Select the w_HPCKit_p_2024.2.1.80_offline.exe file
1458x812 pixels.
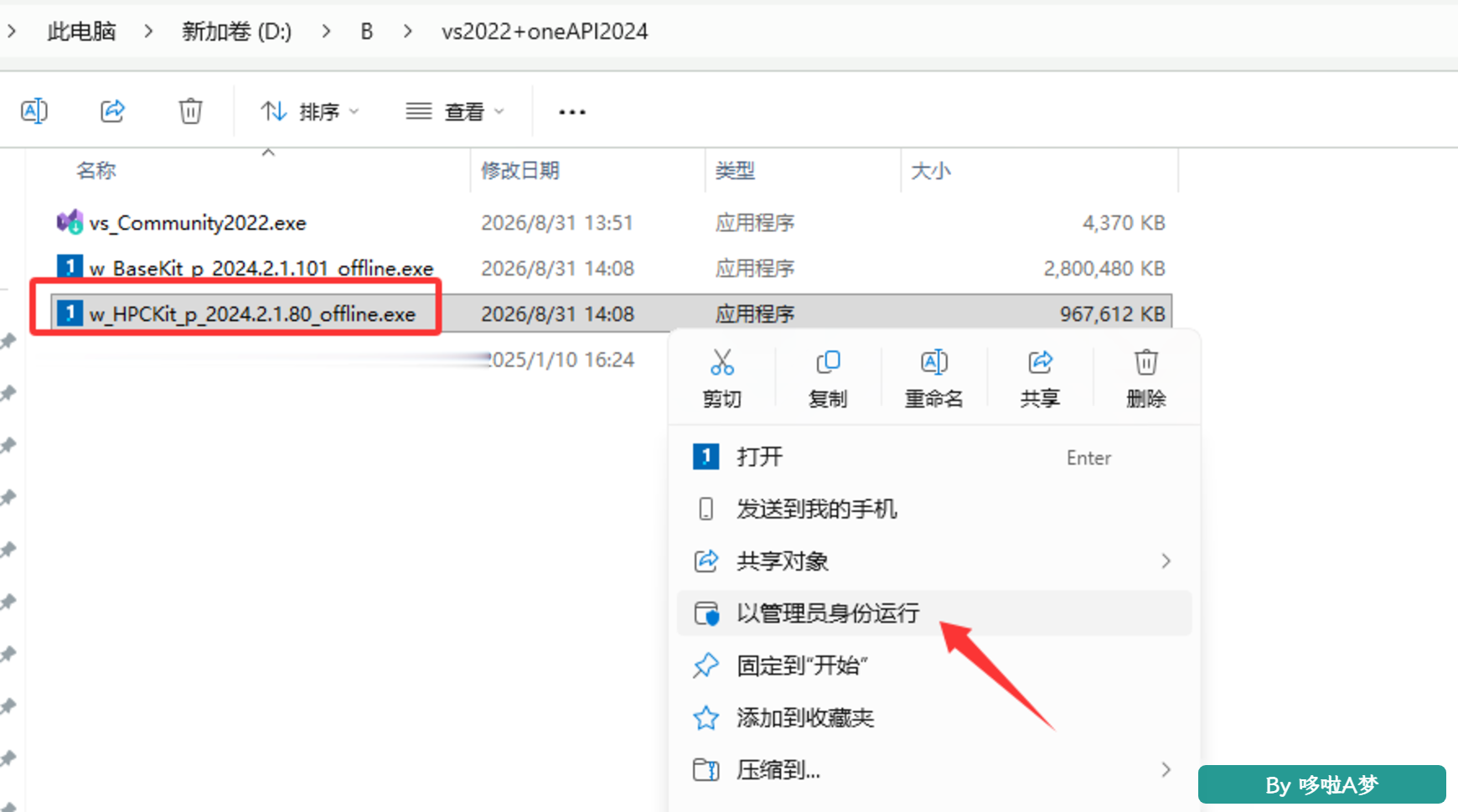click(x=252, y=314)
